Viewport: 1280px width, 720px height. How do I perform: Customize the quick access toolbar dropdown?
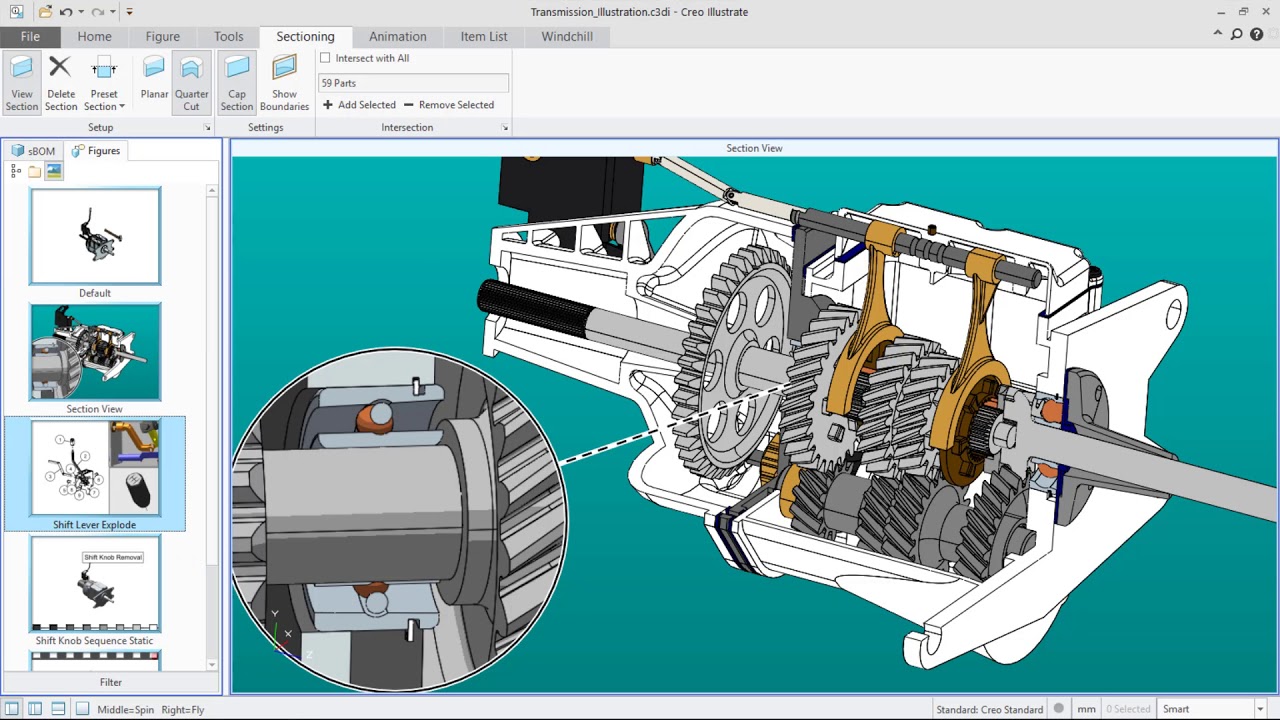pyautogui.click(x=129, y=12)
